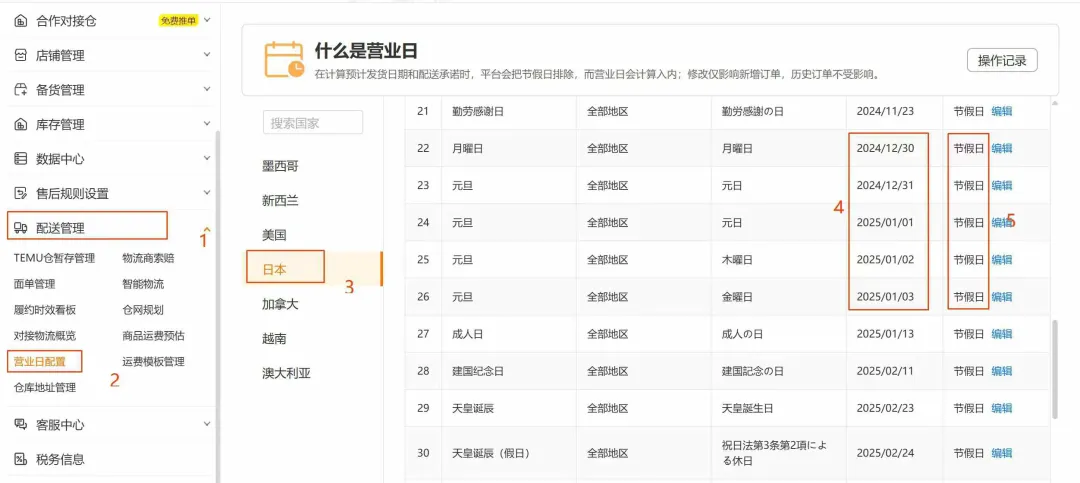
Task: Select 加拿大 in country list
Action: [280, 304]
